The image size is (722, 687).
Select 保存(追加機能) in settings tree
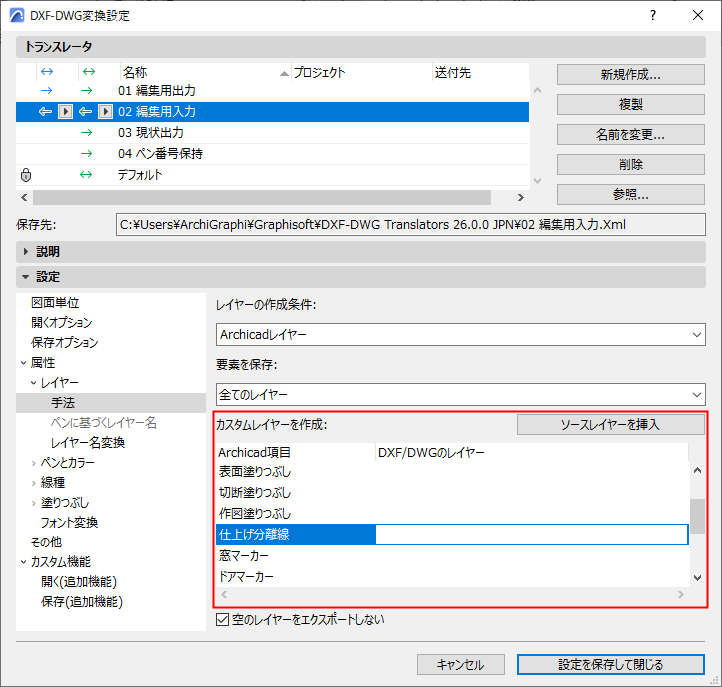pyautogui.click(x=82, y=602)
